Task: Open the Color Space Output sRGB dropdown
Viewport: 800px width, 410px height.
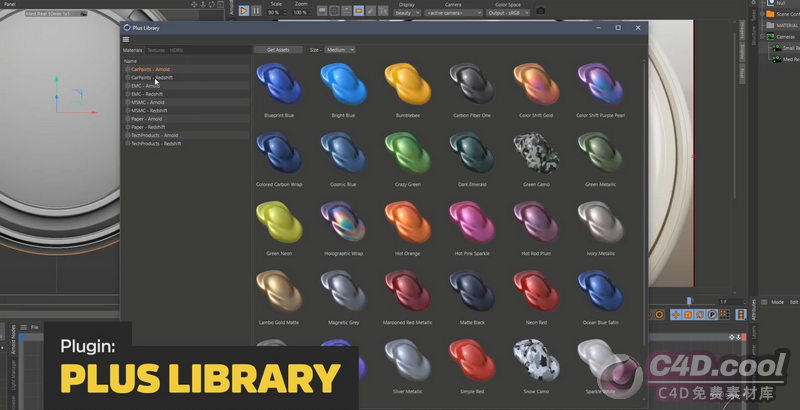Action: (x=508, y=12)
